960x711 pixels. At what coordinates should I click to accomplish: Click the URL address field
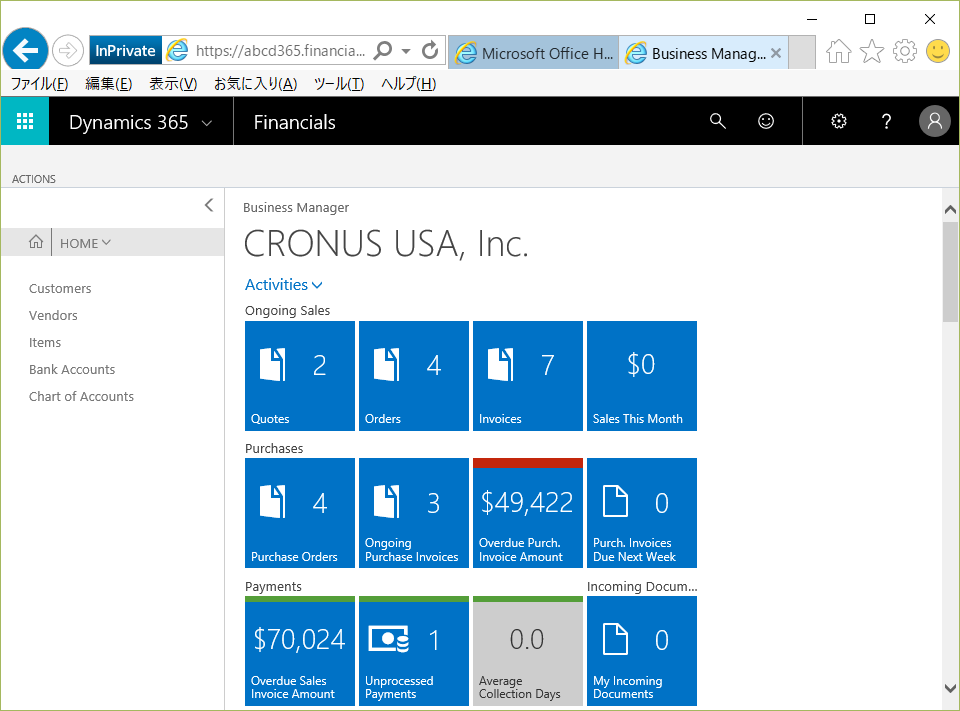click(280, 51)
